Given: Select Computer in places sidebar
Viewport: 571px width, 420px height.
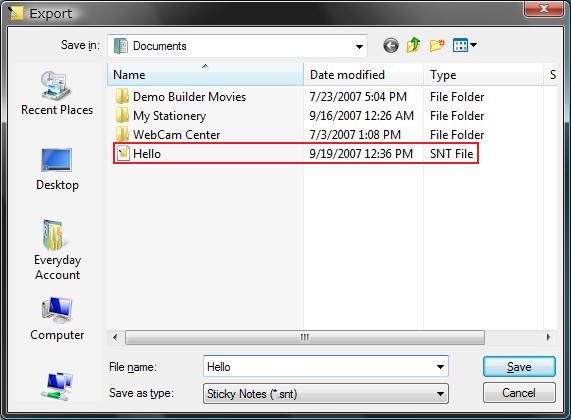Looking at the screenshot, I should (57, 319).
